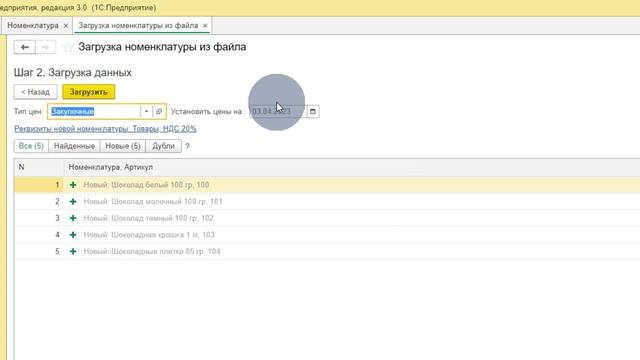
Task: Filter list by Новые (5)
Action: 123,146
